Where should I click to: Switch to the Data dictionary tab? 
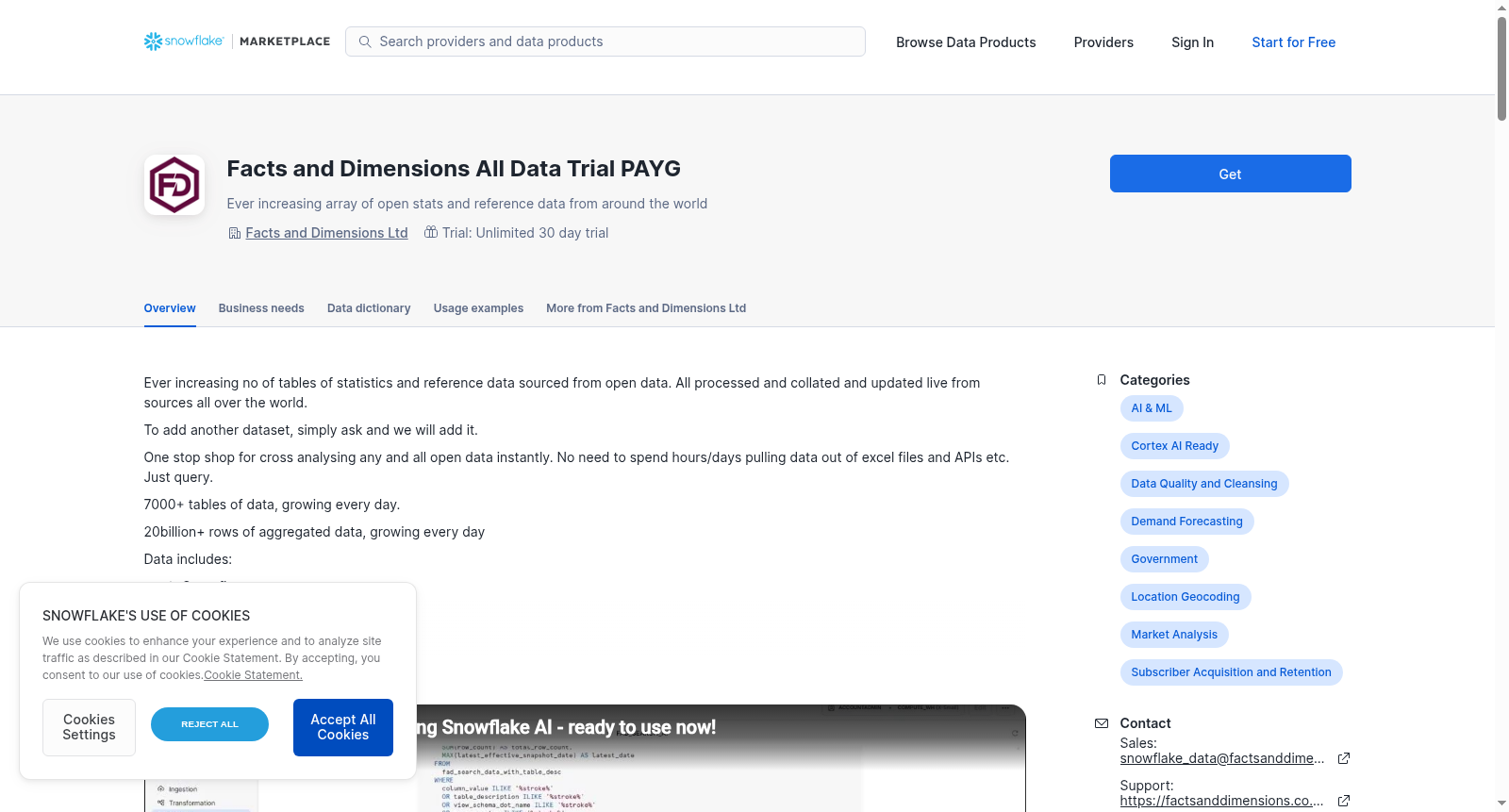[369, 308]
